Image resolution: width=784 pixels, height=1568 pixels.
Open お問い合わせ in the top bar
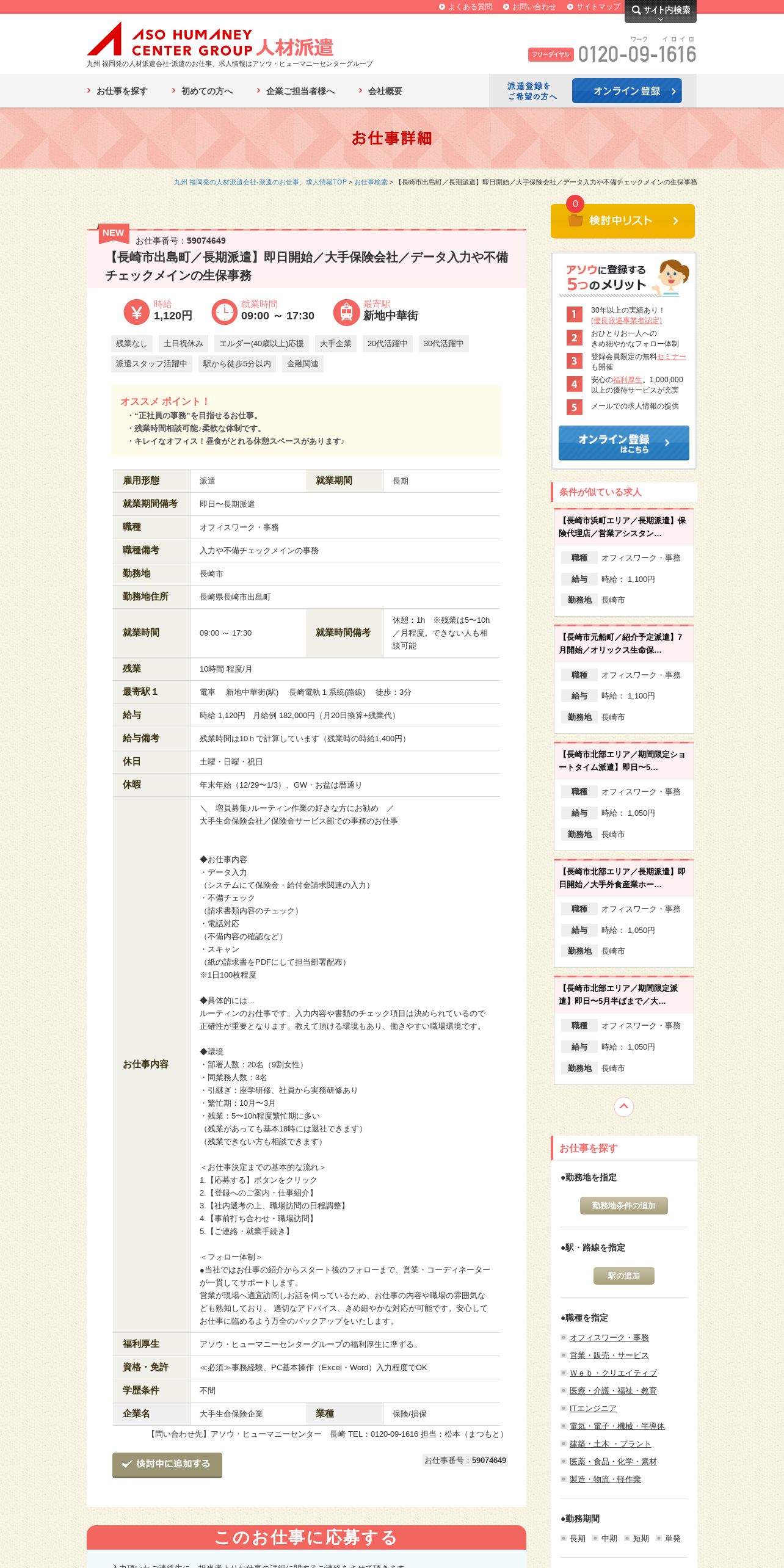click(x=529, y=7)
